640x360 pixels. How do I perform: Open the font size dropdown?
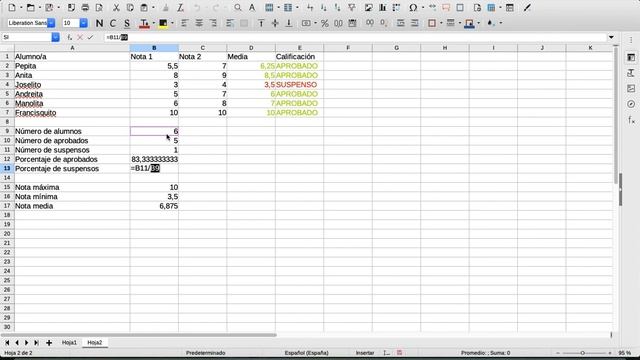coord(84,23)
